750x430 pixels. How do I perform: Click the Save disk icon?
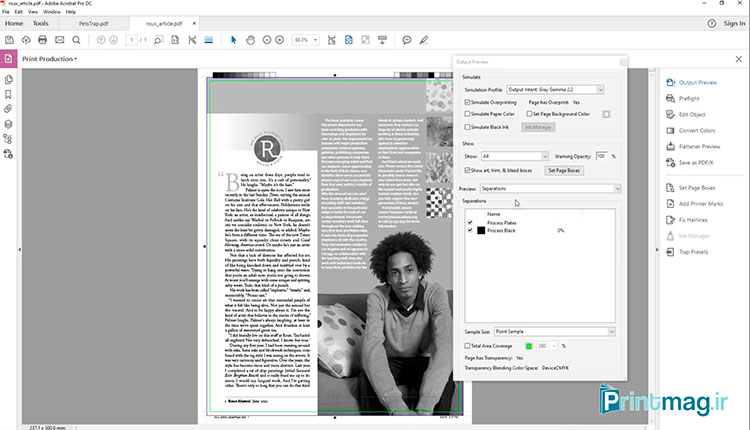[9, 40]
